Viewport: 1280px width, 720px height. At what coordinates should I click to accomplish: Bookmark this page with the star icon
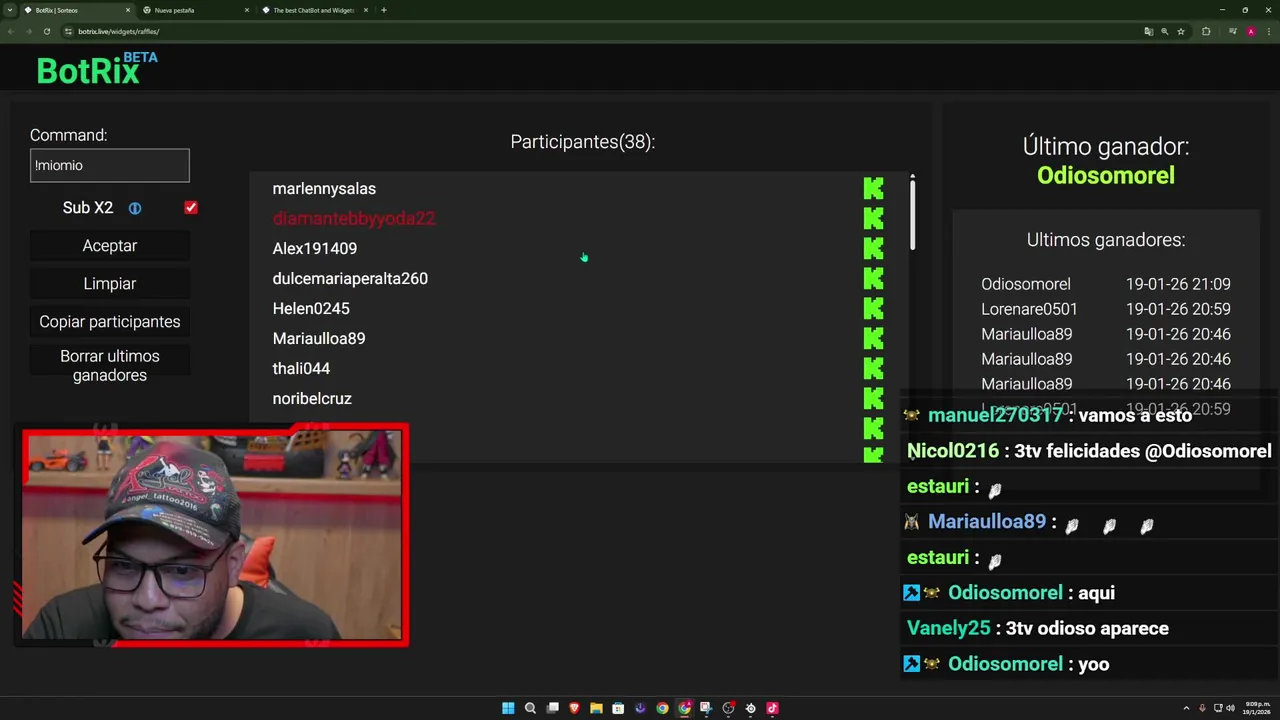(1181, 31)
